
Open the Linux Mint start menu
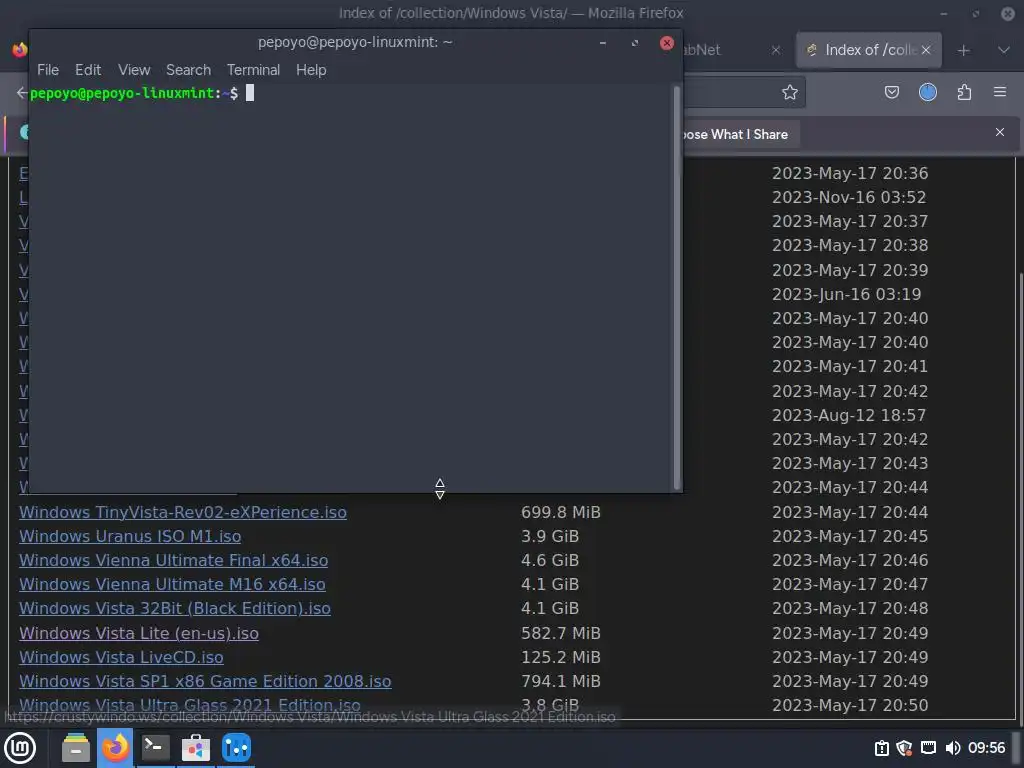(x=20, y=748)
